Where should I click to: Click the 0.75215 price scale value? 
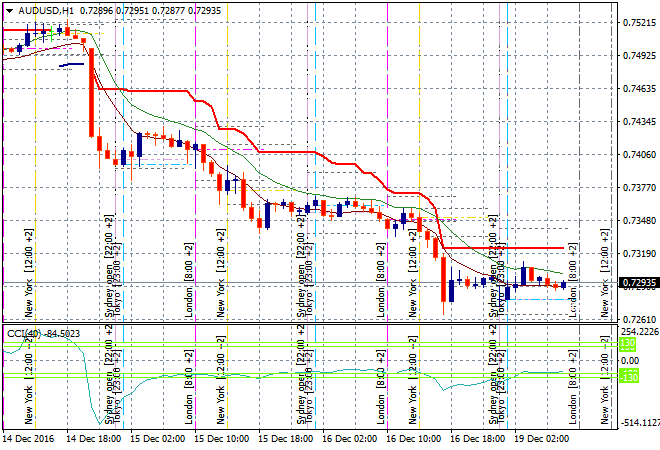pyautogui.click(x=639, y=23)
